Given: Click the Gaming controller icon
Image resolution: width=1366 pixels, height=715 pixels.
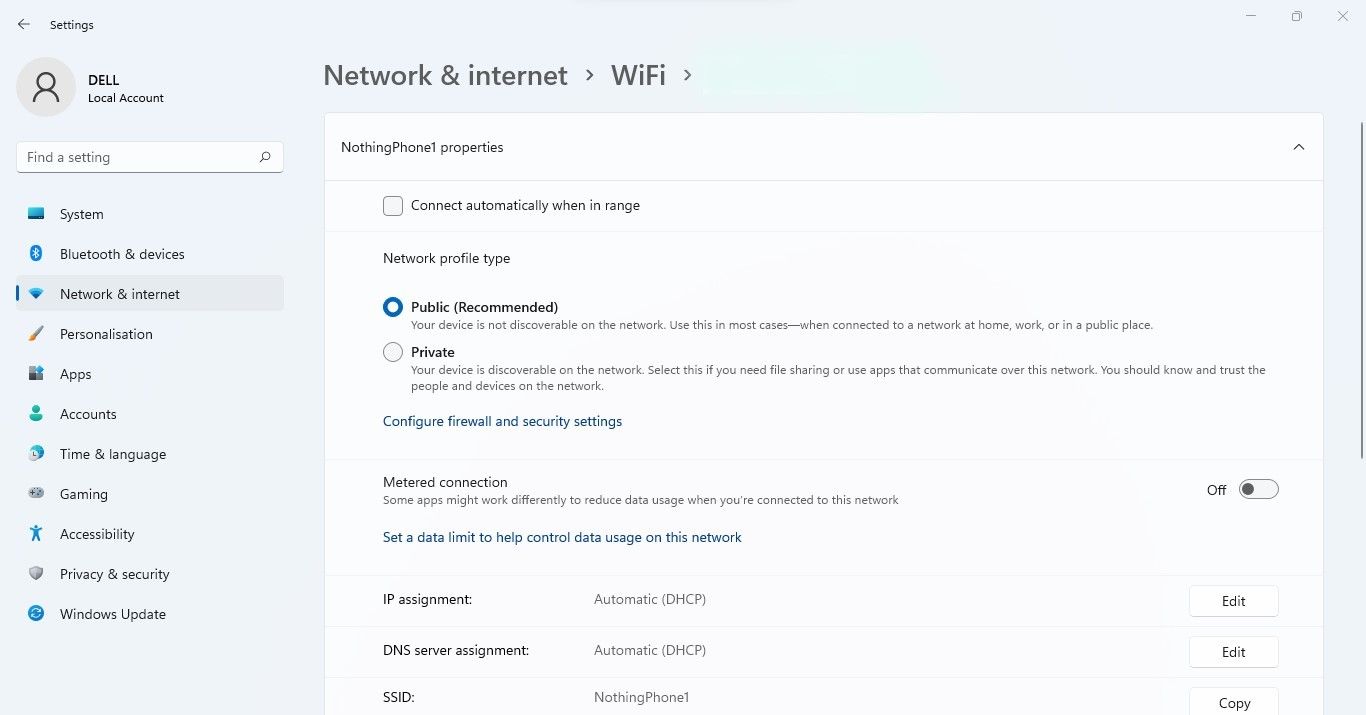Looking at the screenshot, I should click(x=36, y=494).
